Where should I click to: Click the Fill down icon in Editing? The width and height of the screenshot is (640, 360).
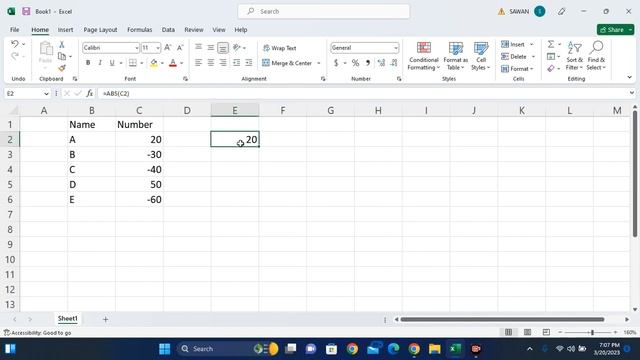[551, 56]
